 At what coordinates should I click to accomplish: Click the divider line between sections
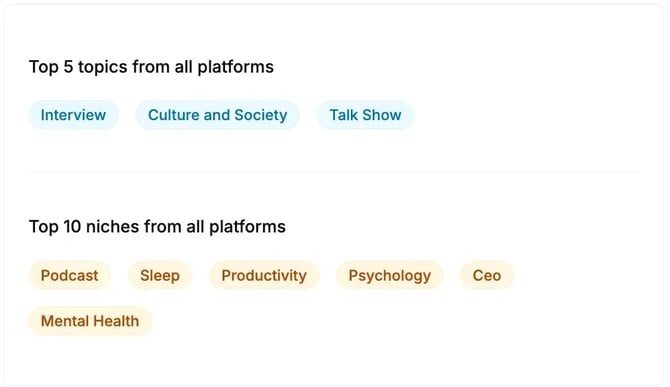coord(333,172)
